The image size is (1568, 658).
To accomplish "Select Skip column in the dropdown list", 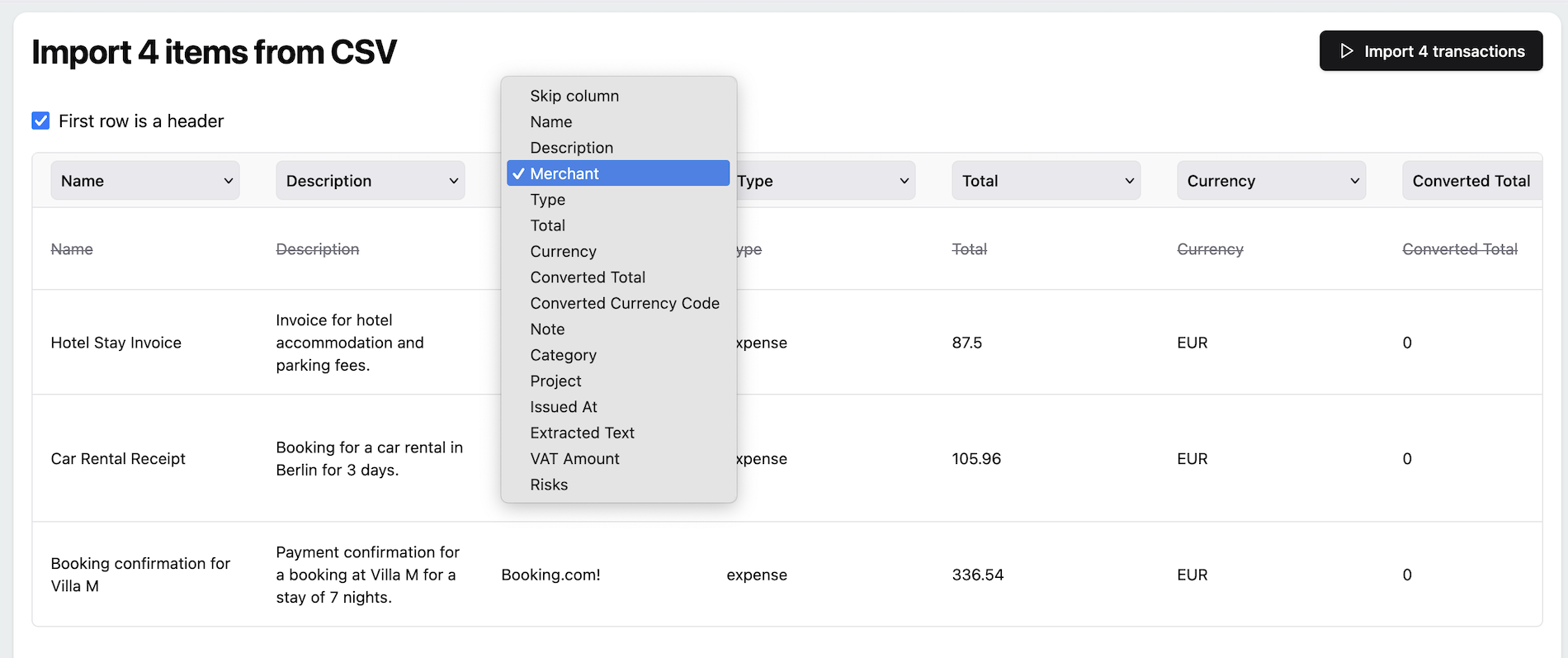I will tap(574, 96).
